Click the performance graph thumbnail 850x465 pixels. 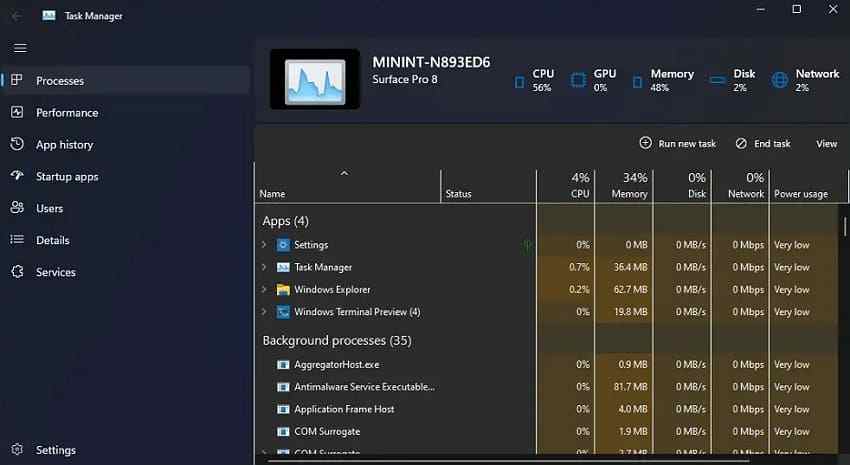(x=315, y=80)
